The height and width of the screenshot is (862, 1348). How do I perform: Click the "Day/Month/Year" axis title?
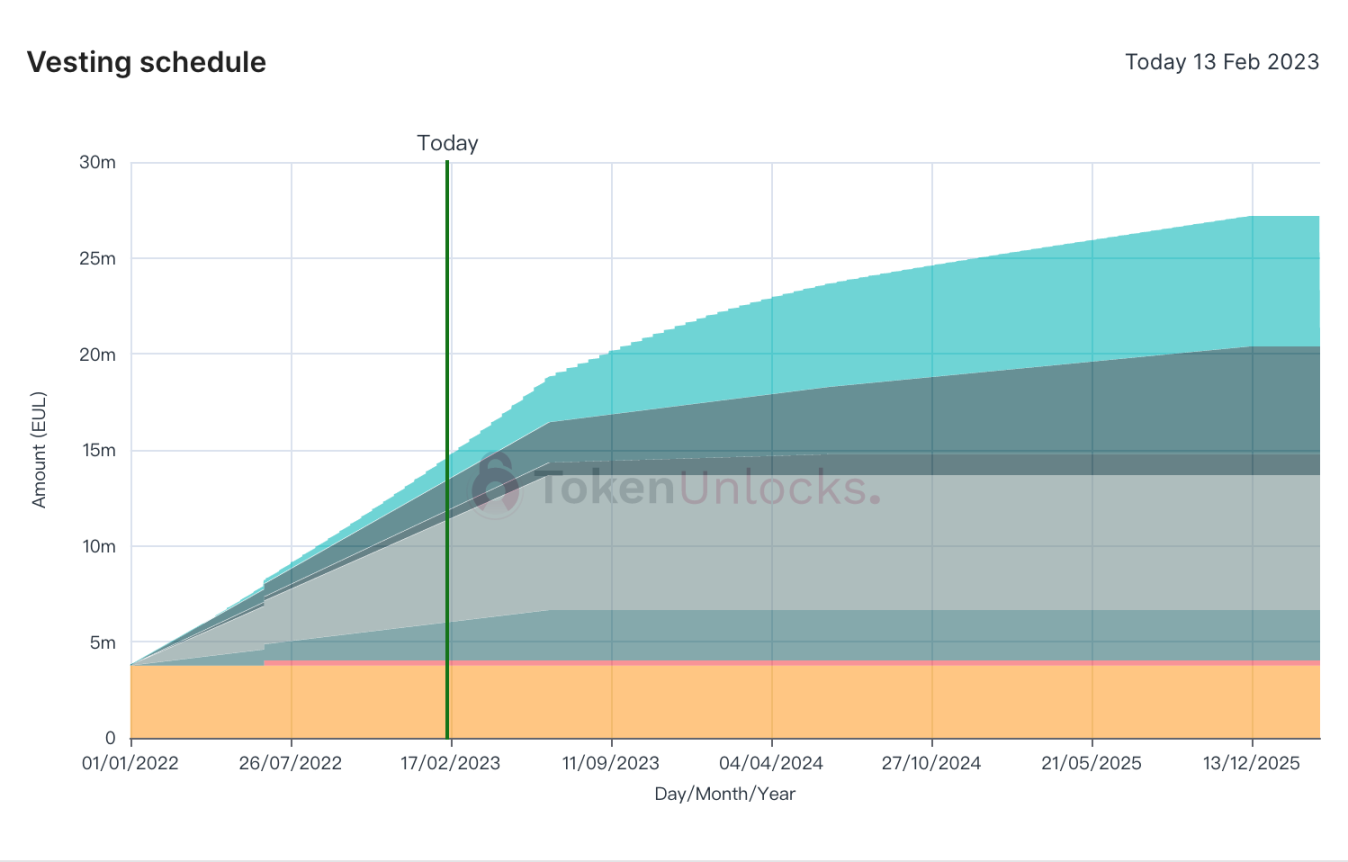(x=725, y=794)
